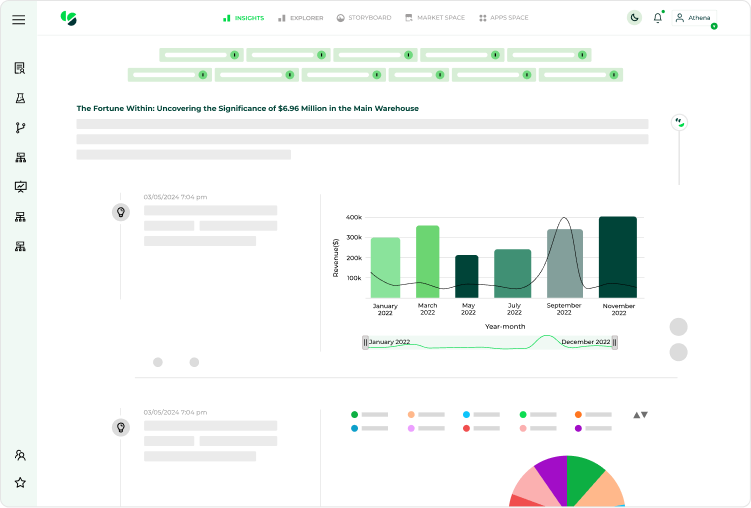
Task: Open the document search sidebar icon
Action: click(20, 68)
